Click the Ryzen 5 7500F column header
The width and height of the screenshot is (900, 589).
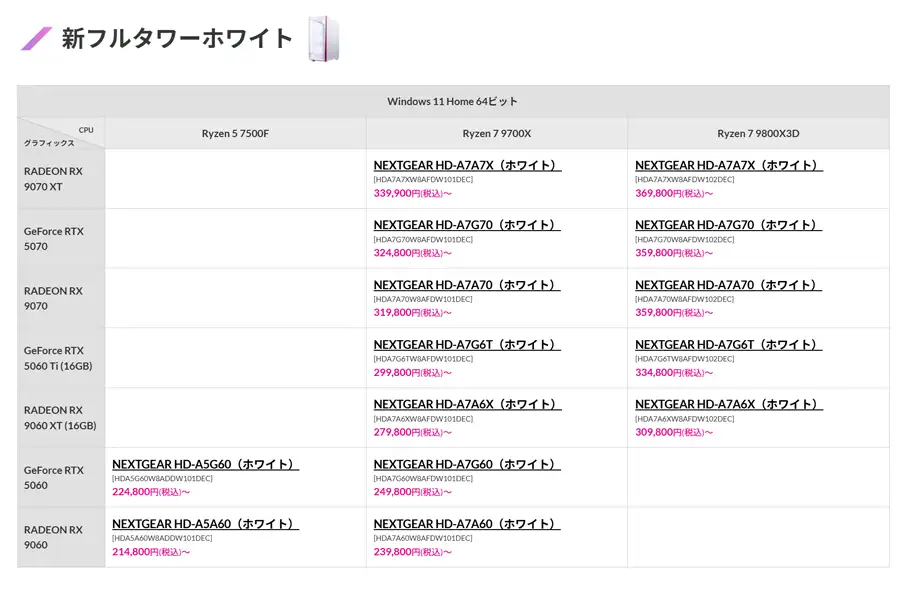[x=235, y=133]
